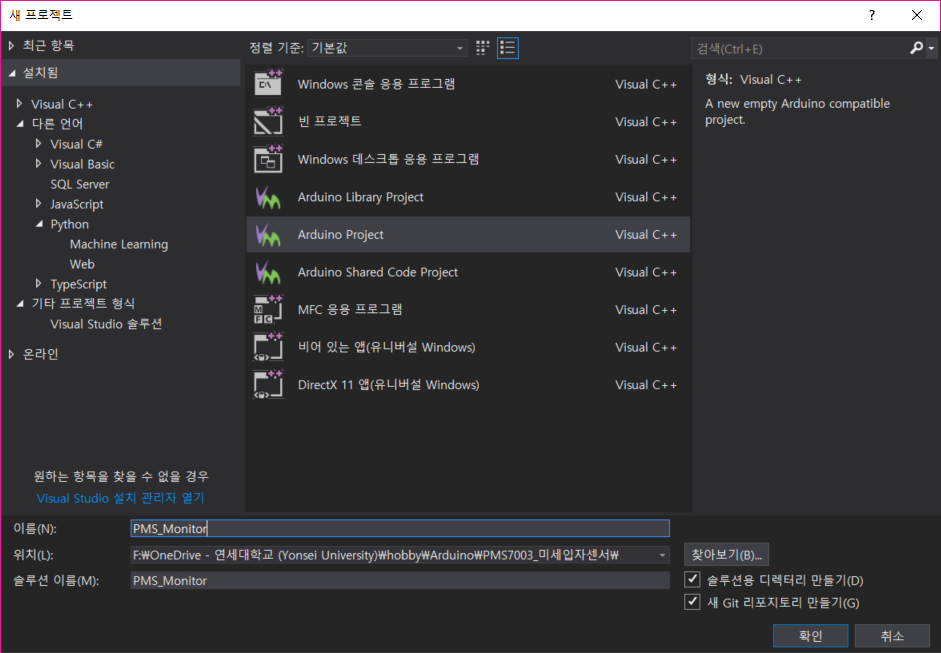
Task: Collapse the 설치됨 section
Action: [12, 73]
